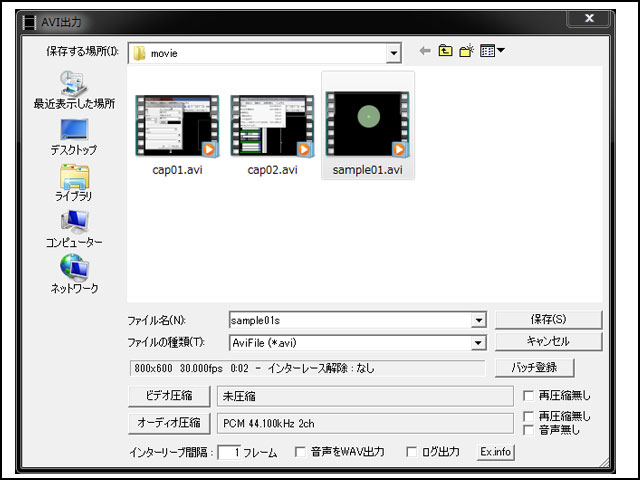Enable audio WAV output (音声をWAV出力) checkbox
The height and width of the screenshot is (480, 640).
point(300,452)
